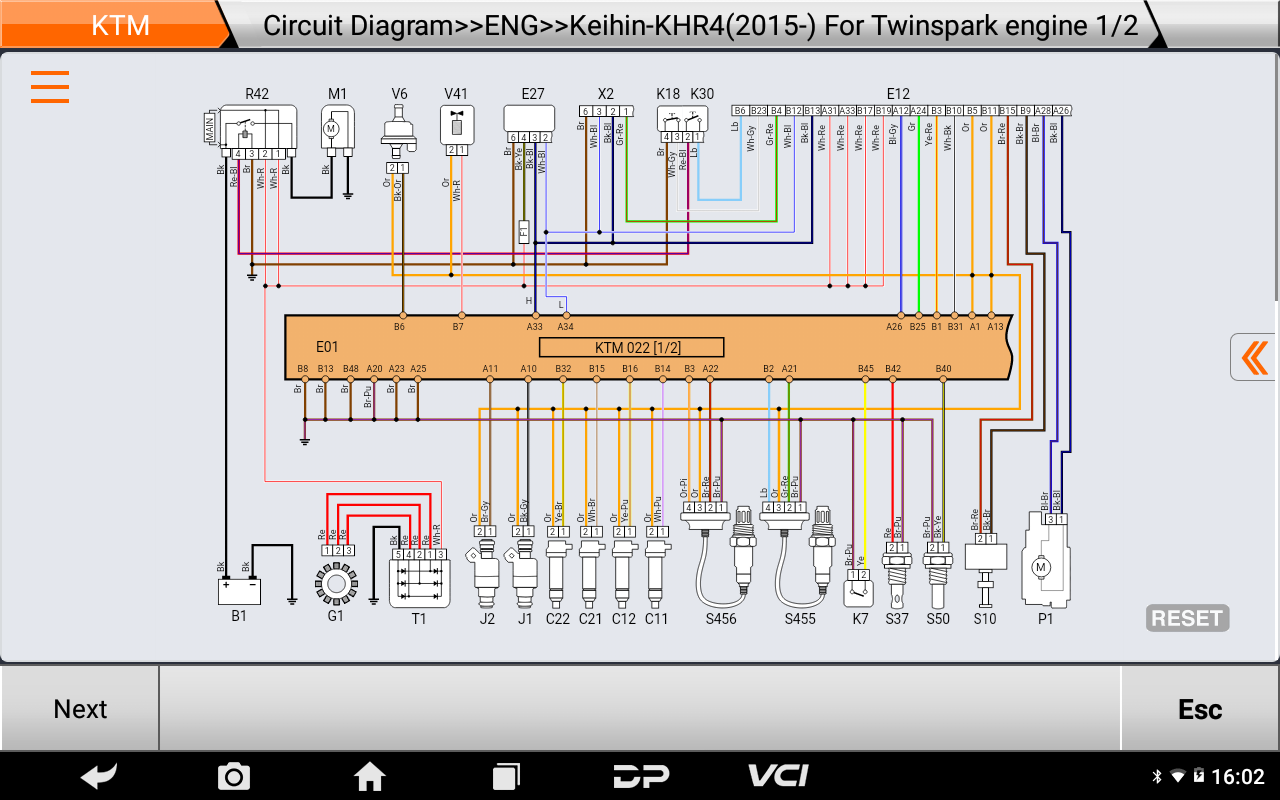Image resolution: width=1280 pixels, height=800 pixels.
Task: Go to the Next diagram page
Action: 80,709
